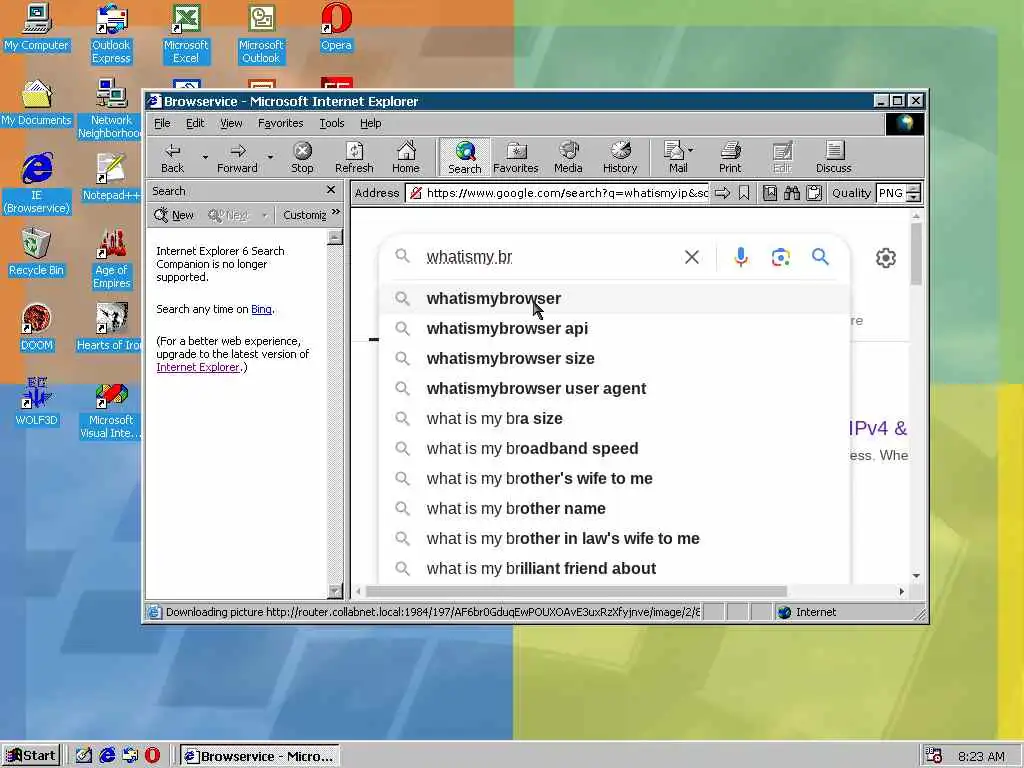The image size is (1024, 768).
Task: Toggle the Search toolbar button
Action: [x=464, y=157]
